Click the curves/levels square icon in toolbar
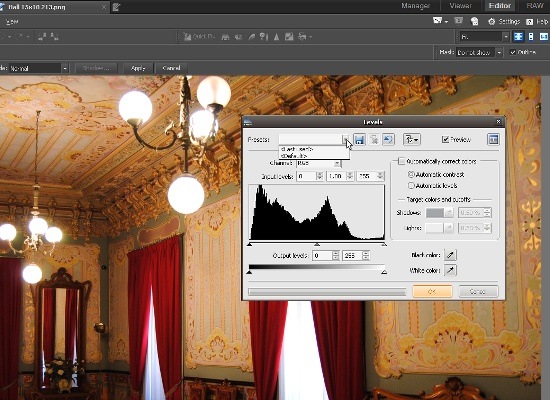 [289, 37]
